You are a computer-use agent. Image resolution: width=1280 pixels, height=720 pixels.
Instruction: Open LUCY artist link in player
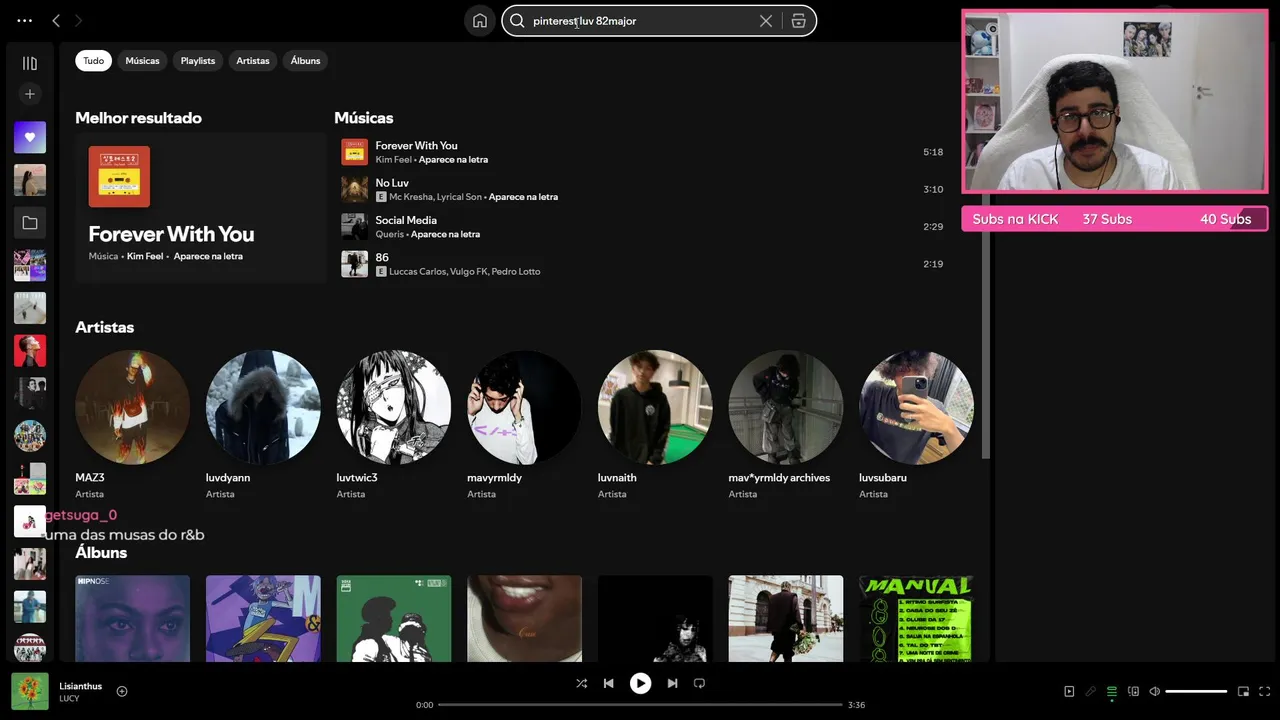69,699
